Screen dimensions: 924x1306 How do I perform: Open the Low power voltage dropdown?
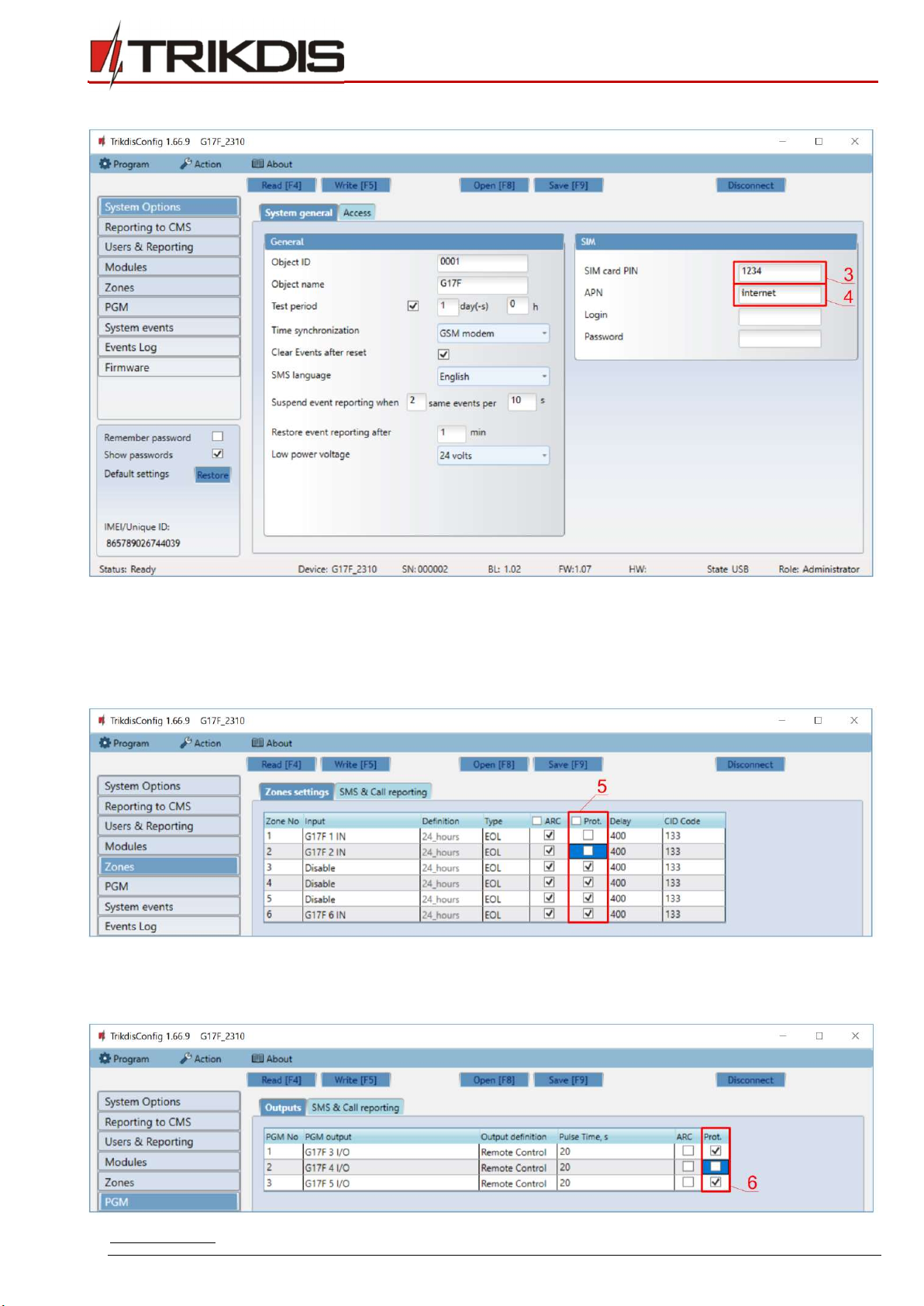(493, 456)
